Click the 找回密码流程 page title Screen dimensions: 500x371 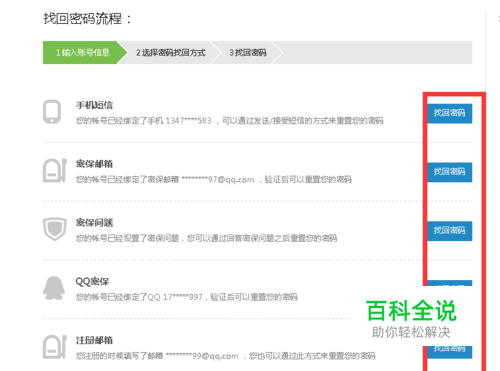click(x=87, y=18)
